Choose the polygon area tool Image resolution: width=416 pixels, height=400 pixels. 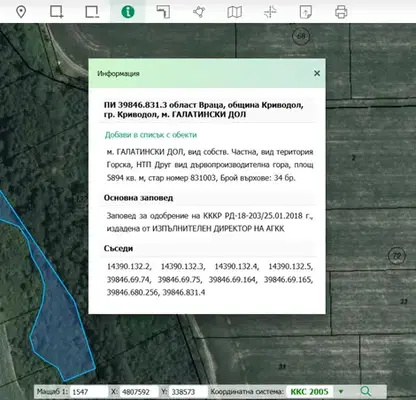click(199, 12)
